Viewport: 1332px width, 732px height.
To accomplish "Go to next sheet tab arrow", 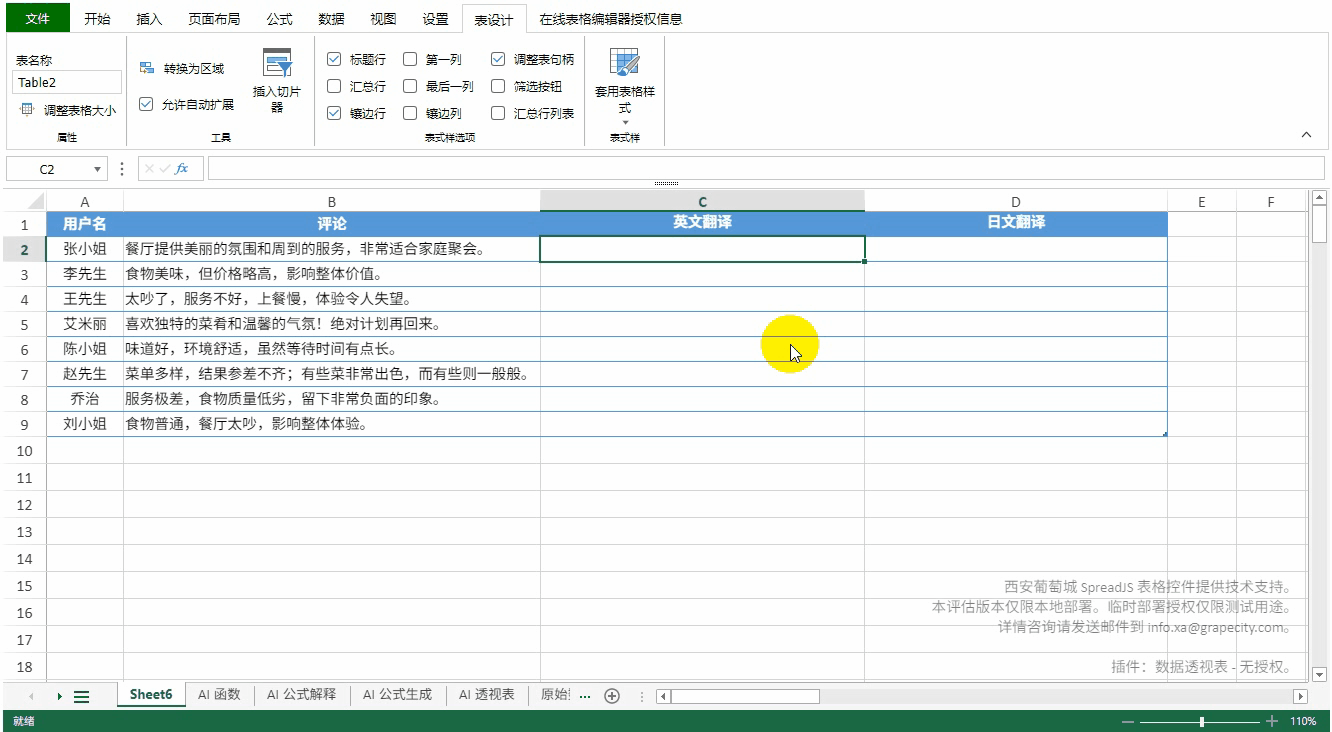I will [59, 696].
